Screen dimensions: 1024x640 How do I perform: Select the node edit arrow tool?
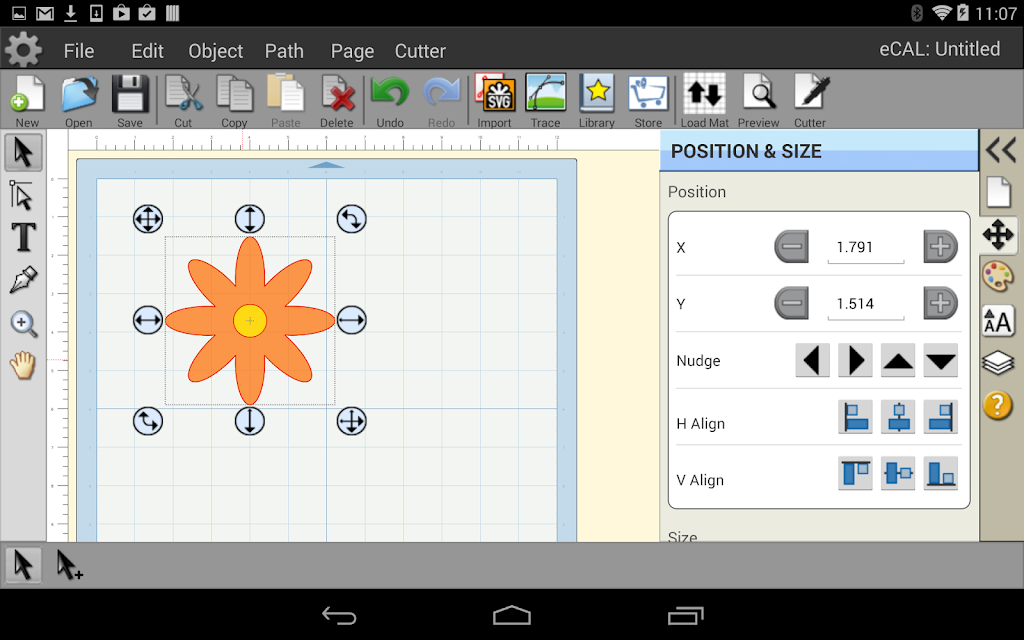pyautogui.click(x=22, y=195)
